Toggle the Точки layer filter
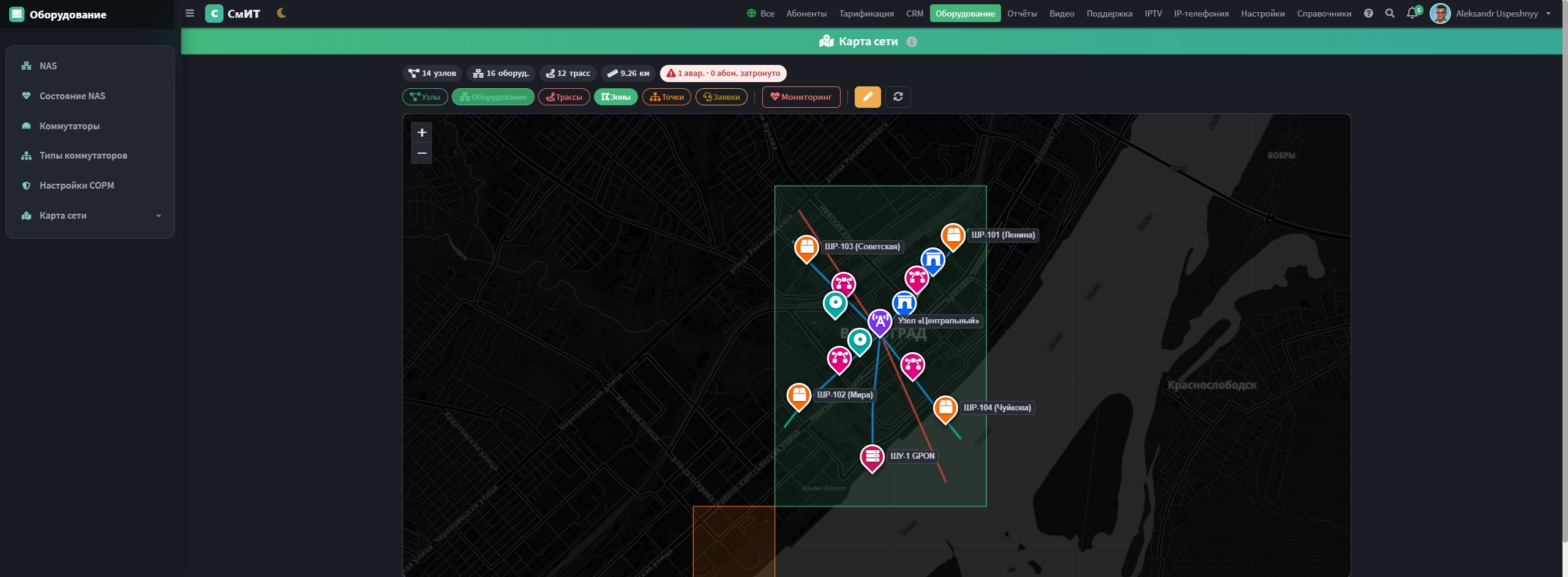This screenshot has height=577, width=1568. click(x=667, y=97)
